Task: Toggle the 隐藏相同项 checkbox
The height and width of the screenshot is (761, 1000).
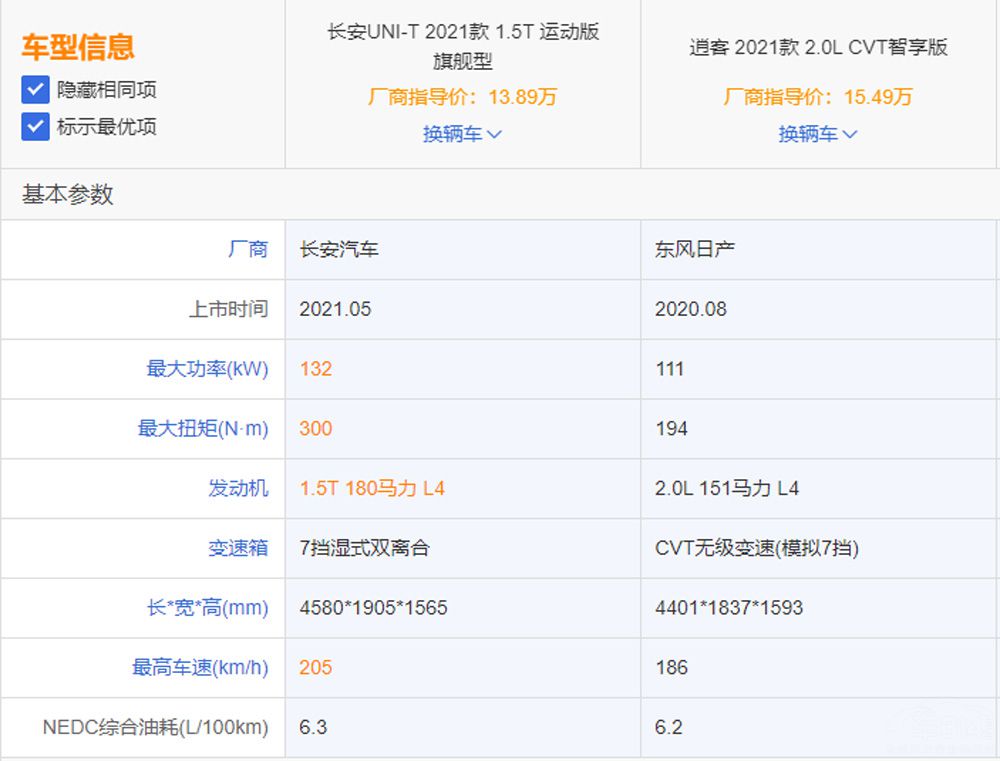Action: [x=35, y=90]
